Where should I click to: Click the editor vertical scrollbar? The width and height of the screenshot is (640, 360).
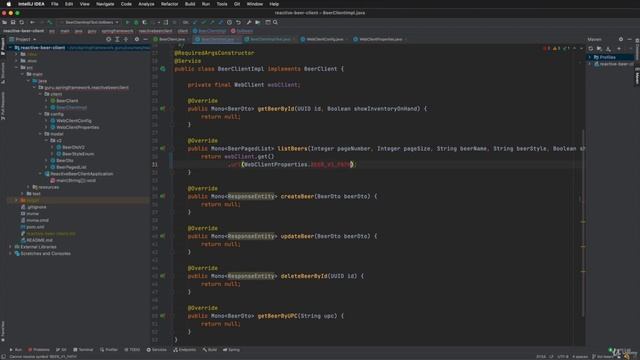click(x=583, y=222)
